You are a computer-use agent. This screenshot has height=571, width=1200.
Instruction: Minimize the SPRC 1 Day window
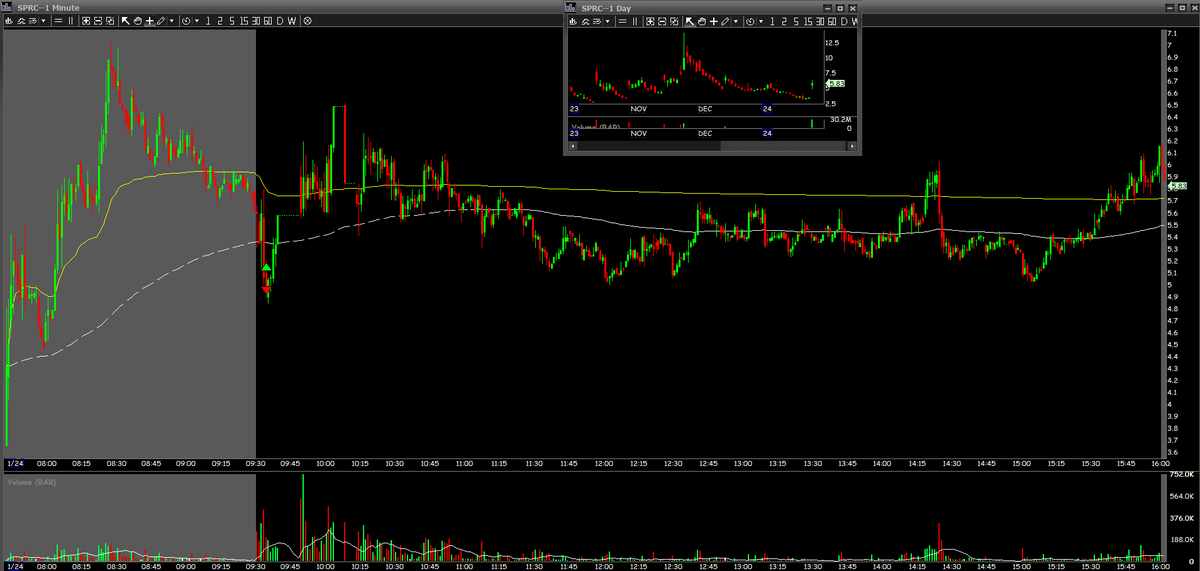[827, 8]
